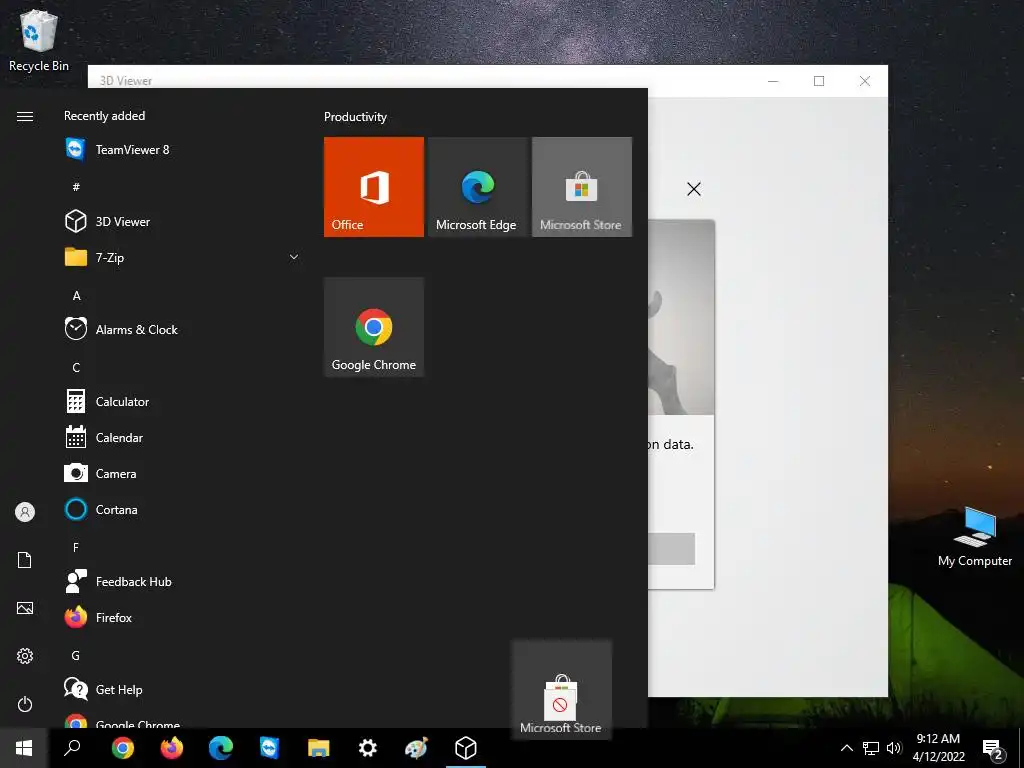Jump to the F letter group header
1024x768 pixels.
[x=76, y=547]
